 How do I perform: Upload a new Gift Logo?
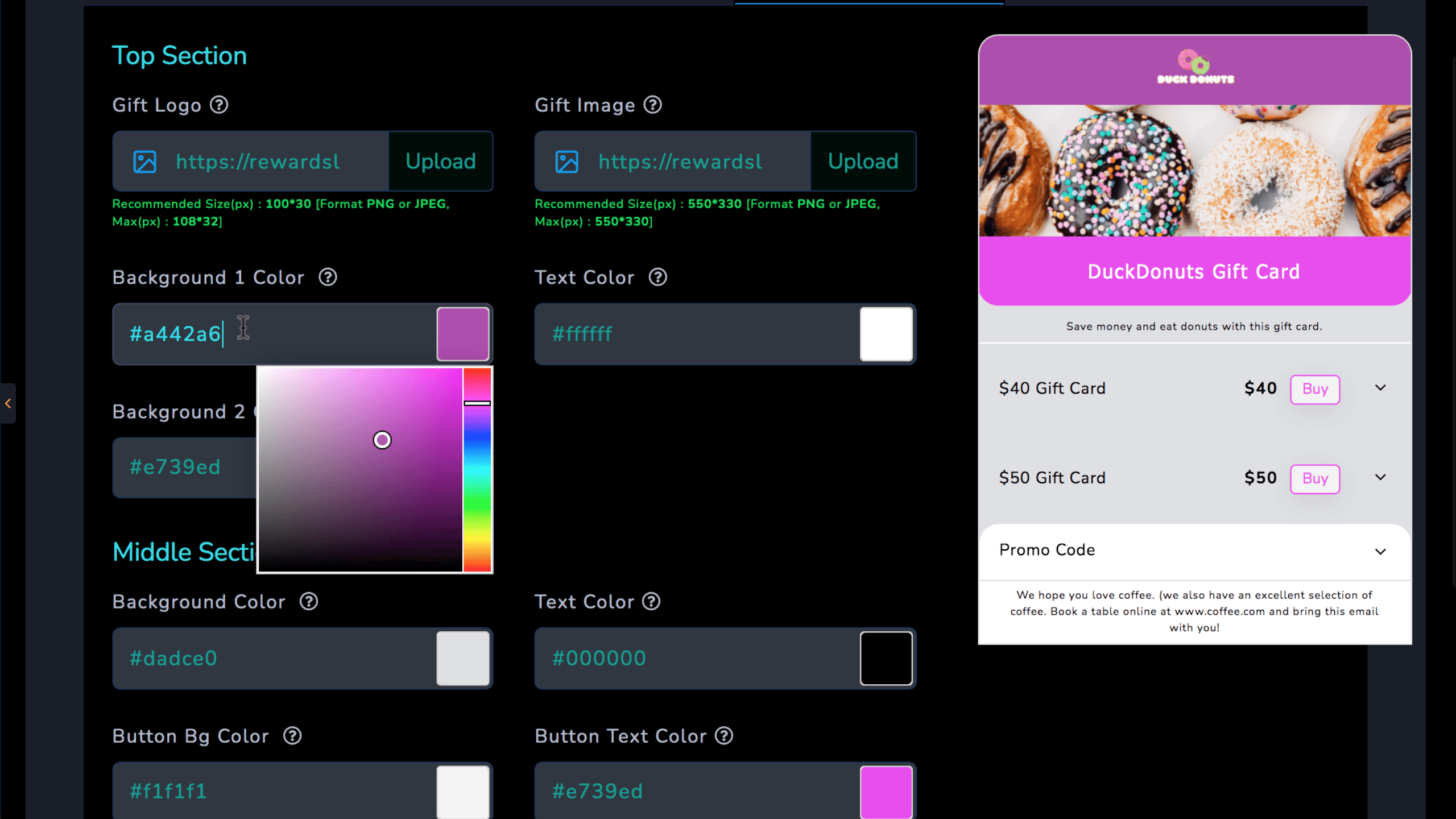tap(440, 162)
